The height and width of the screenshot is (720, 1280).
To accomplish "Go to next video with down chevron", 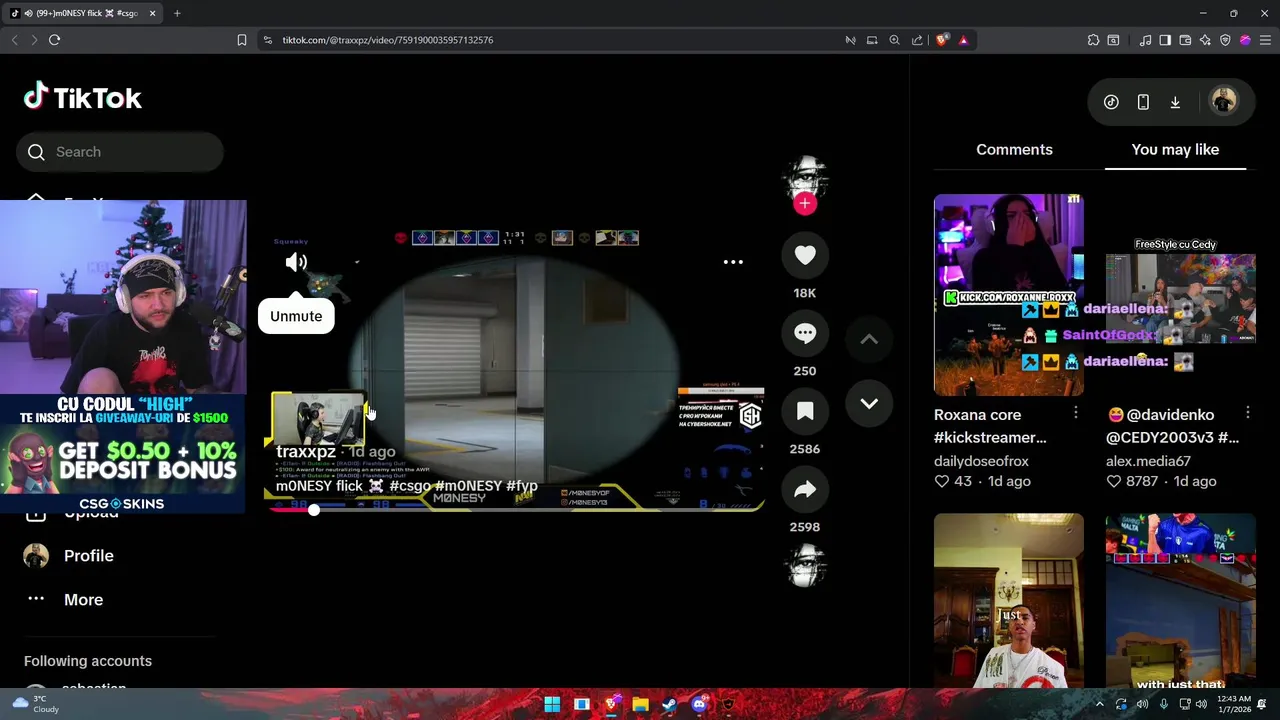I will (x=869, y=404).
